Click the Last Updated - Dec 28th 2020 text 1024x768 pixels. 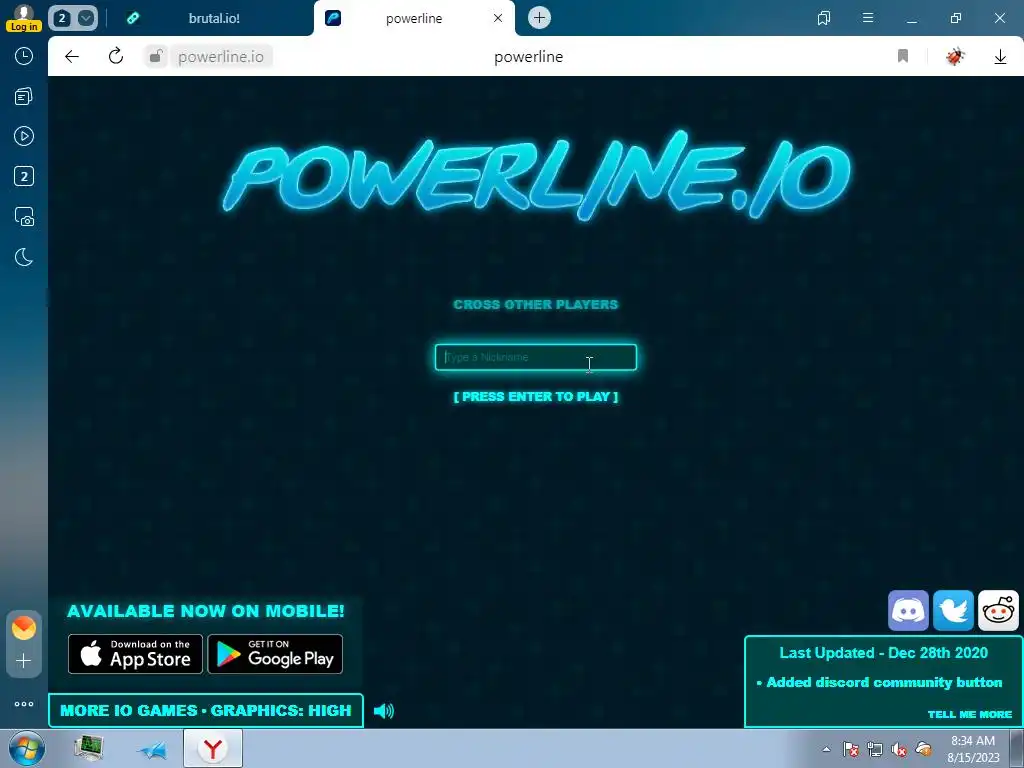click(x=884, y=652)
